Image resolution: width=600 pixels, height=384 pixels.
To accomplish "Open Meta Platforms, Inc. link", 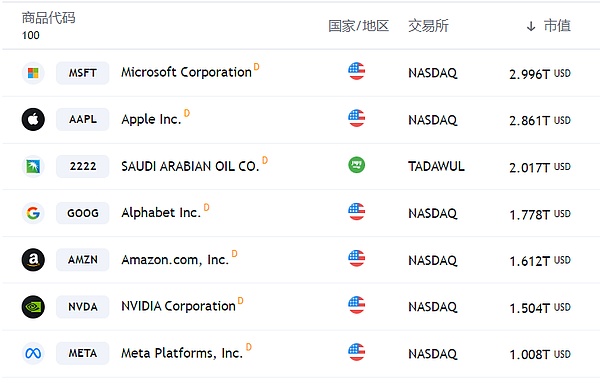I will click(182, 353).
